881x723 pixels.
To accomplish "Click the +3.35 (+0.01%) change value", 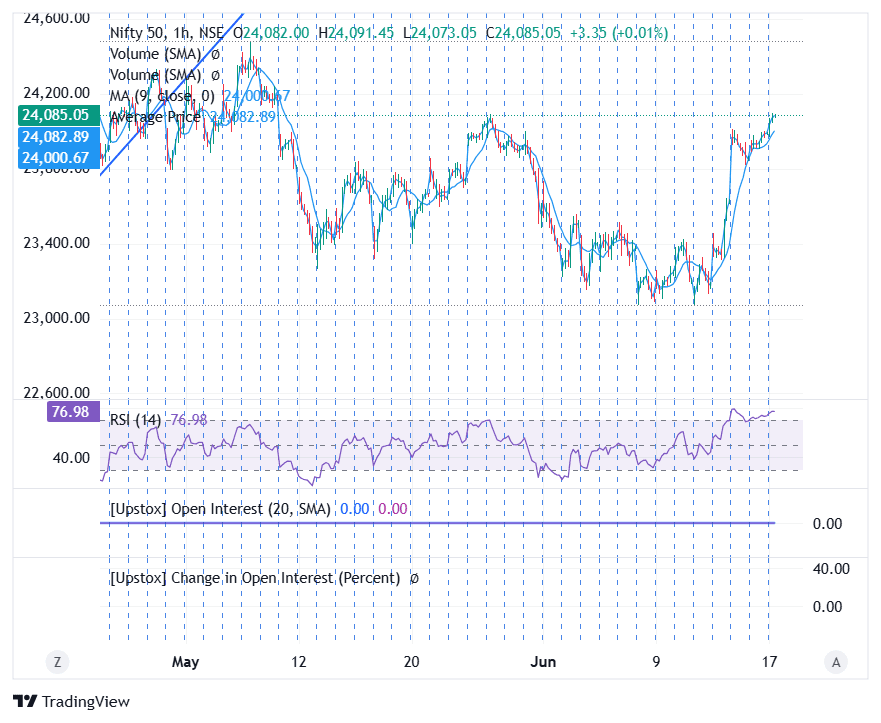I will 619,33.
